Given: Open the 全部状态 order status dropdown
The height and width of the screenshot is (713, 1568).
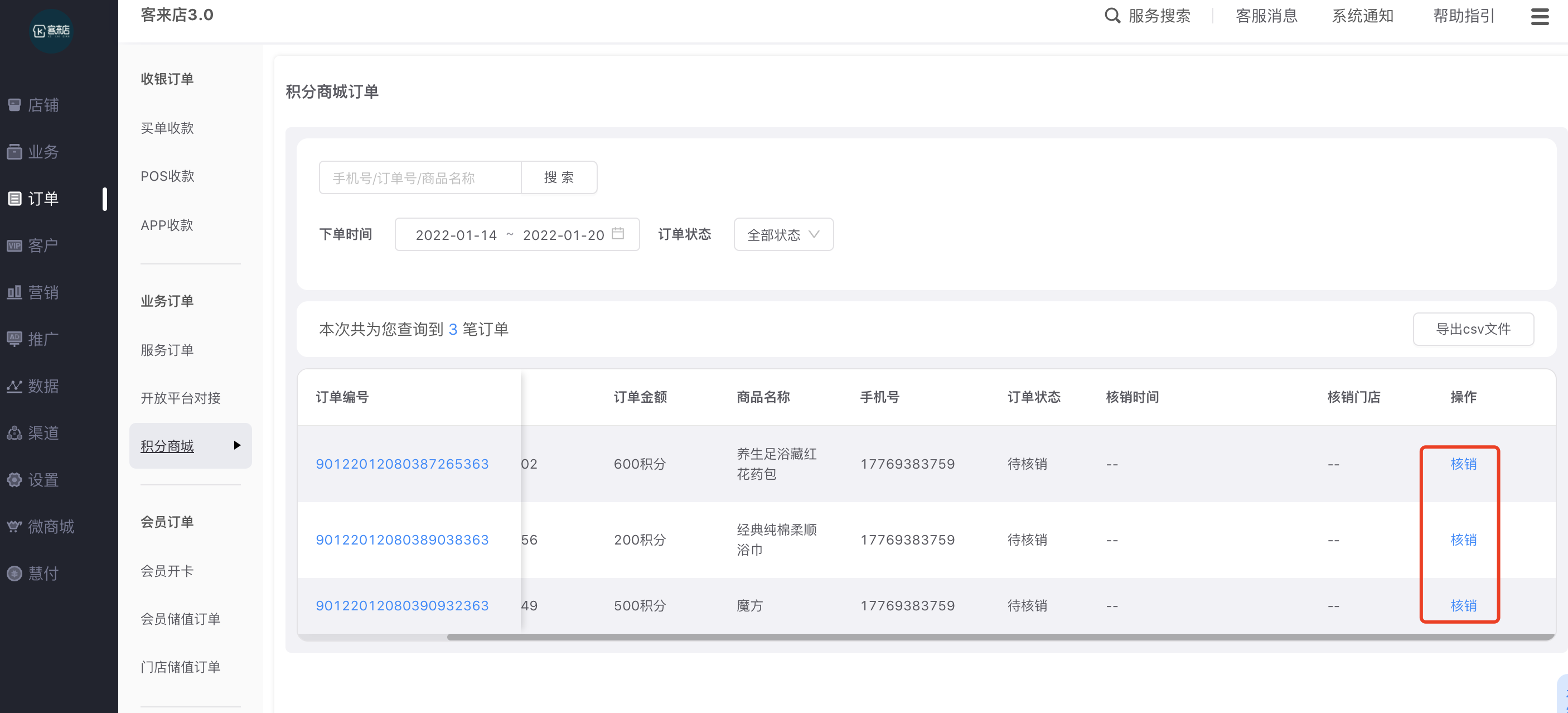Looking at the screenshot, I should [x=783, y=234].
